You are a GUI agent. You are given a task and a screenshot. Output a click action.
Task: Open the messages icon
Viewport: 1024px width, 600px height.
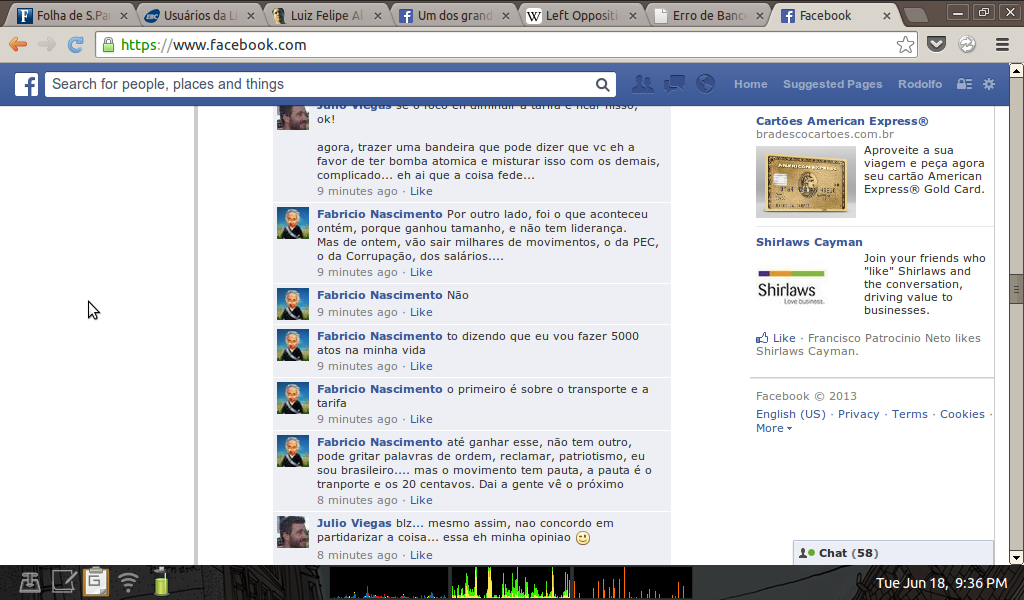pos(674,84)
